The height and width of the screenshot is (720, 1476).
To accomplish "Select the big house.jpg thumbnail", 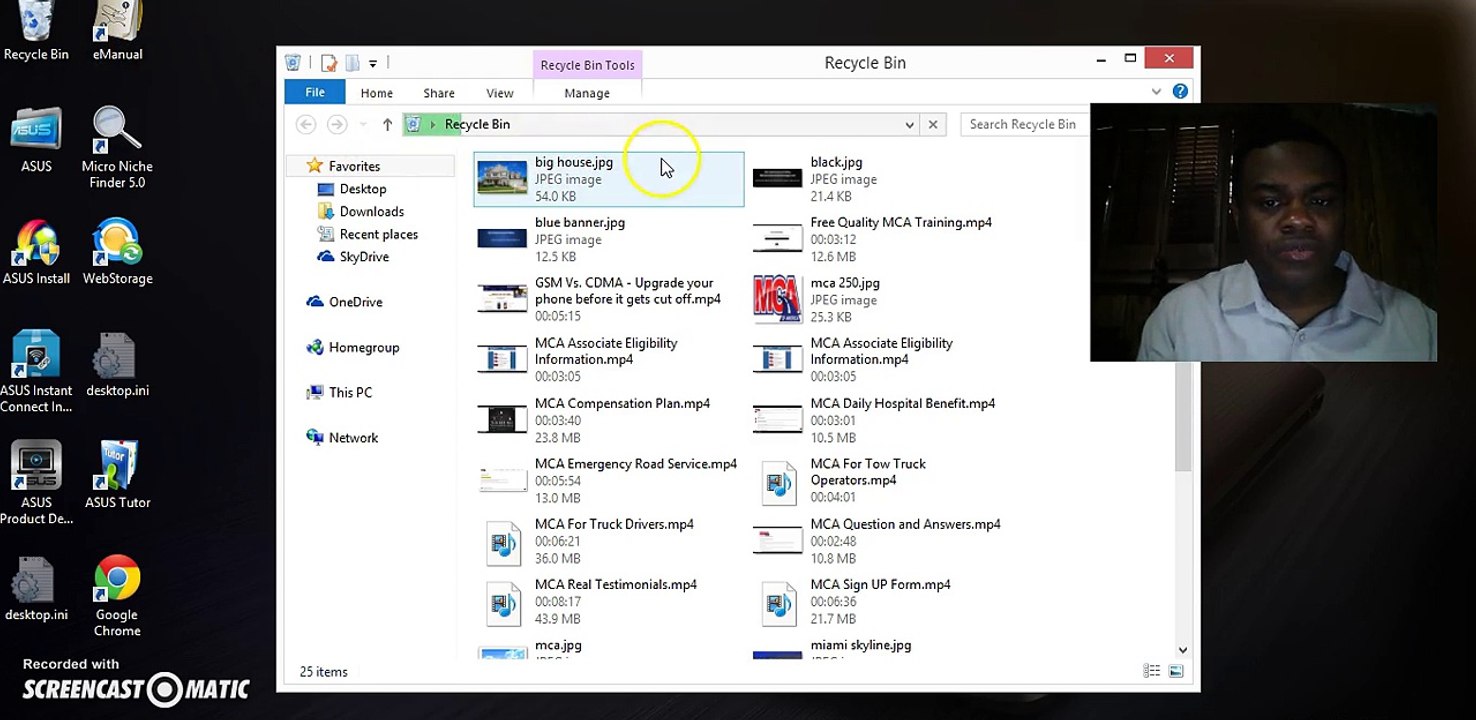I will pyautogui.click(x=502, y=178).
